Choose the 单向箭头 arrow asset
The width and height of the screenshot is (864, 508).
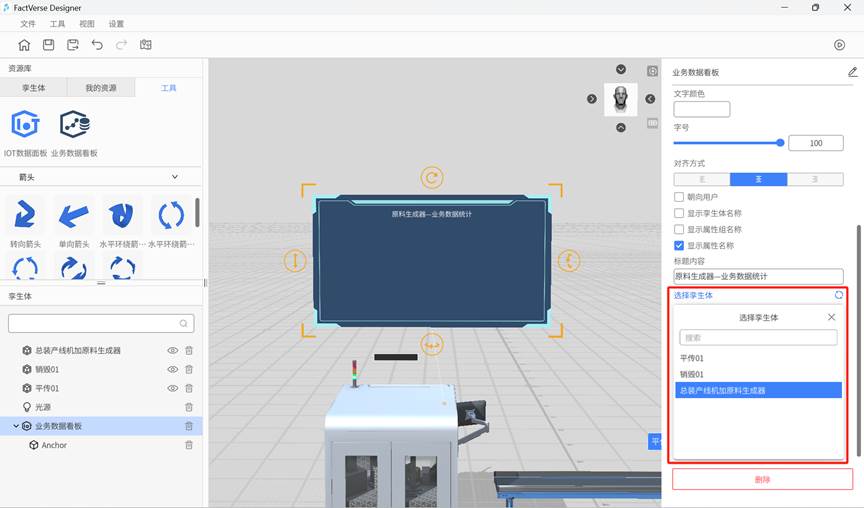(74, 214)
